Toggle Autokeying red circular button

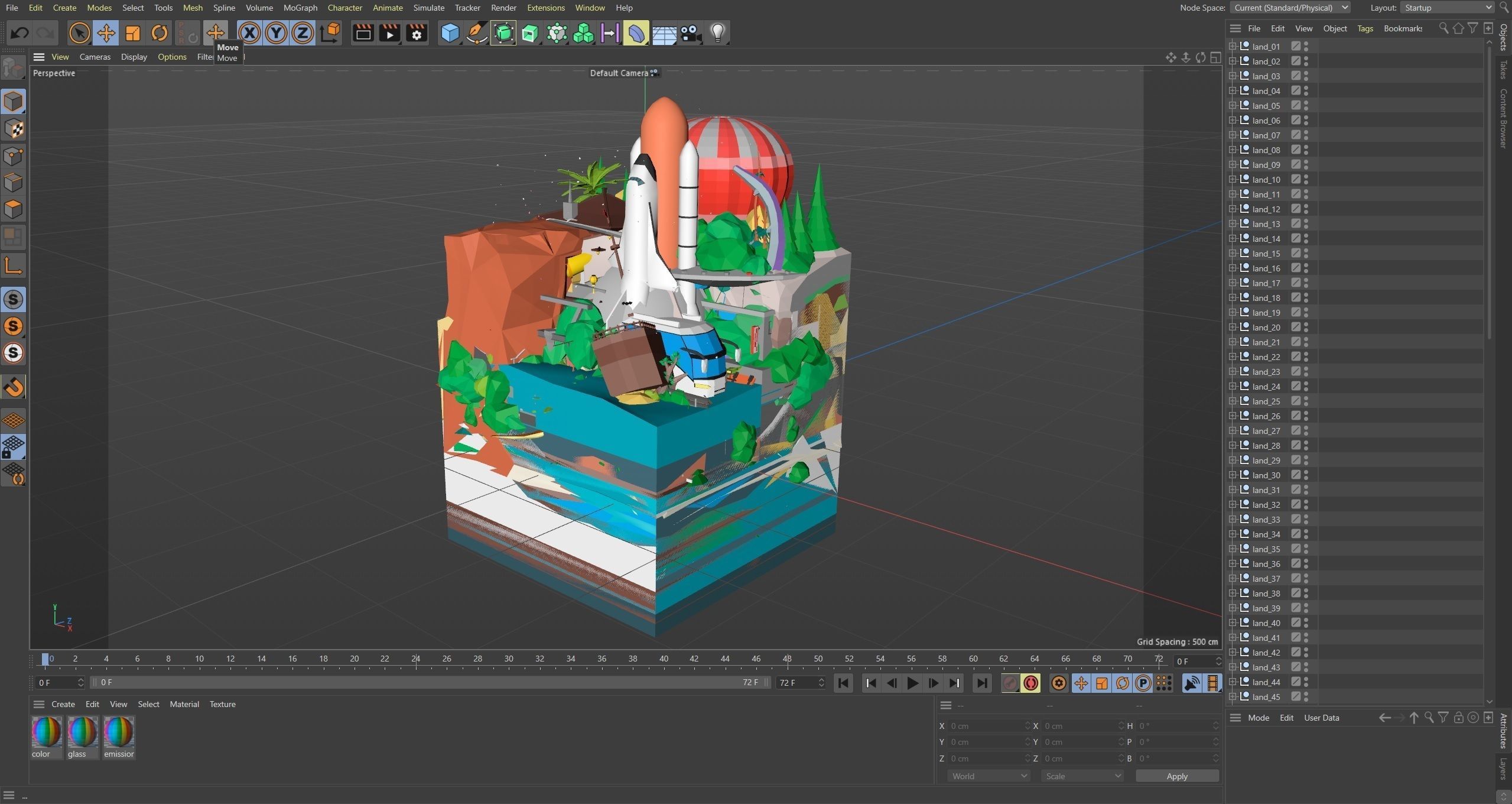(x=1031, y=683)
